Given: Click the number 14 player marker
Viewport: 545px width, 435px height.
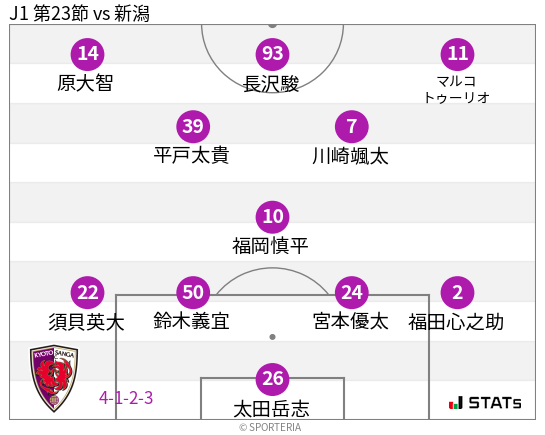Looking at the screenshot, I should point(88,54).
